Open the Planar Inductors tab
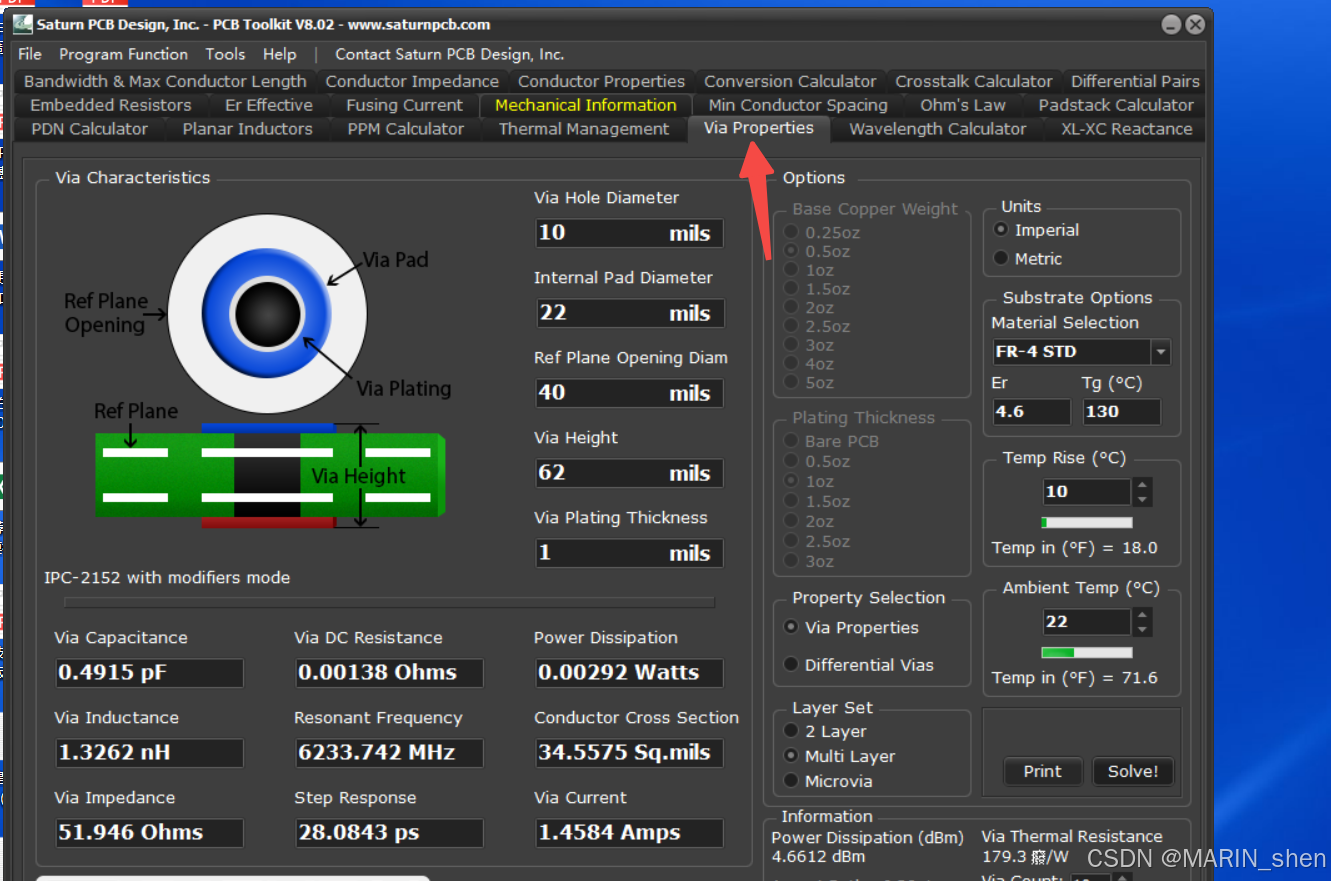Viewport: 1331px width, 881px height. 247,129
